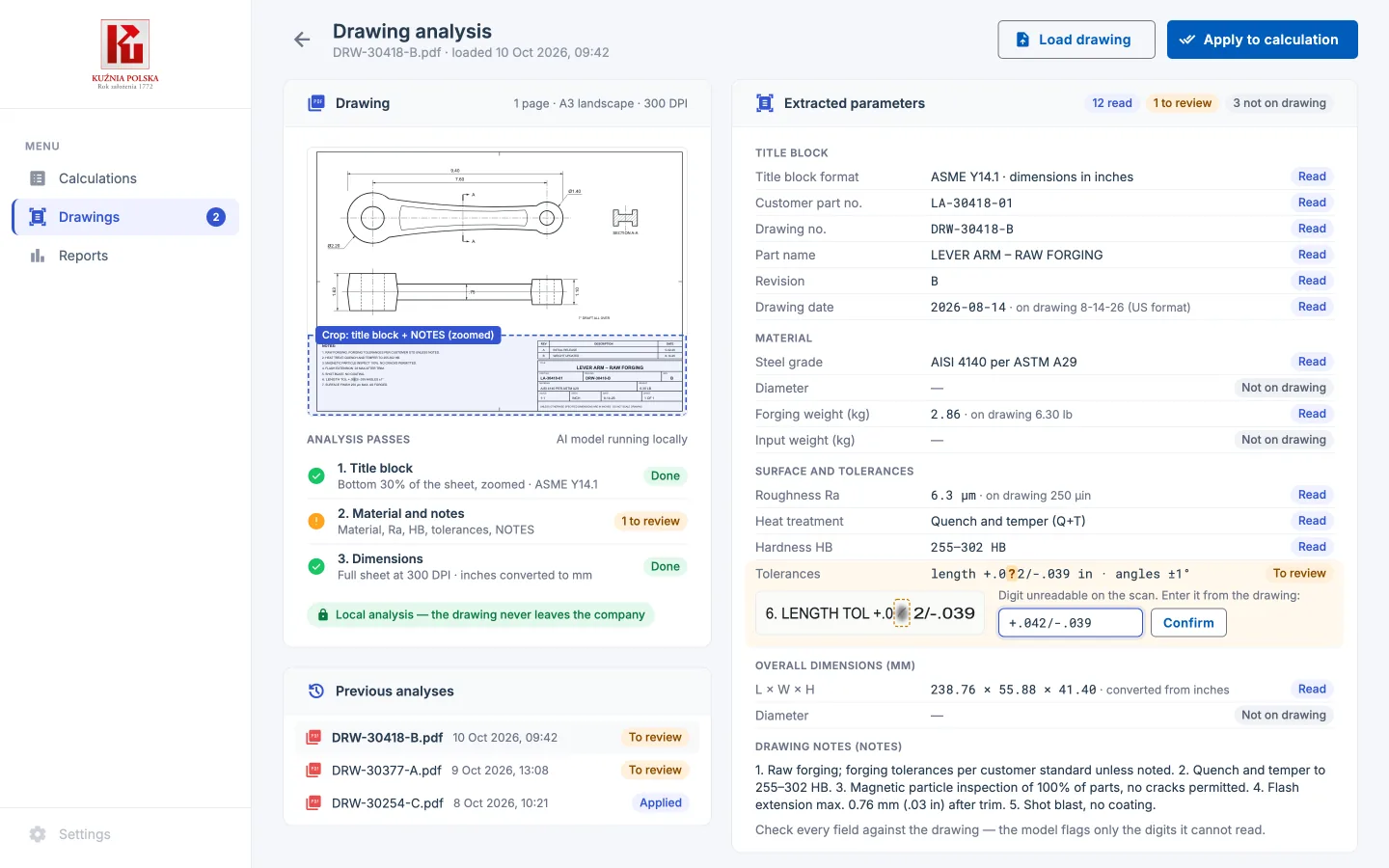Viewport: 1389px width, 868px height.
Task: Click the 'Not on drawing' tag for Input weight
Action: [1284, 440]
